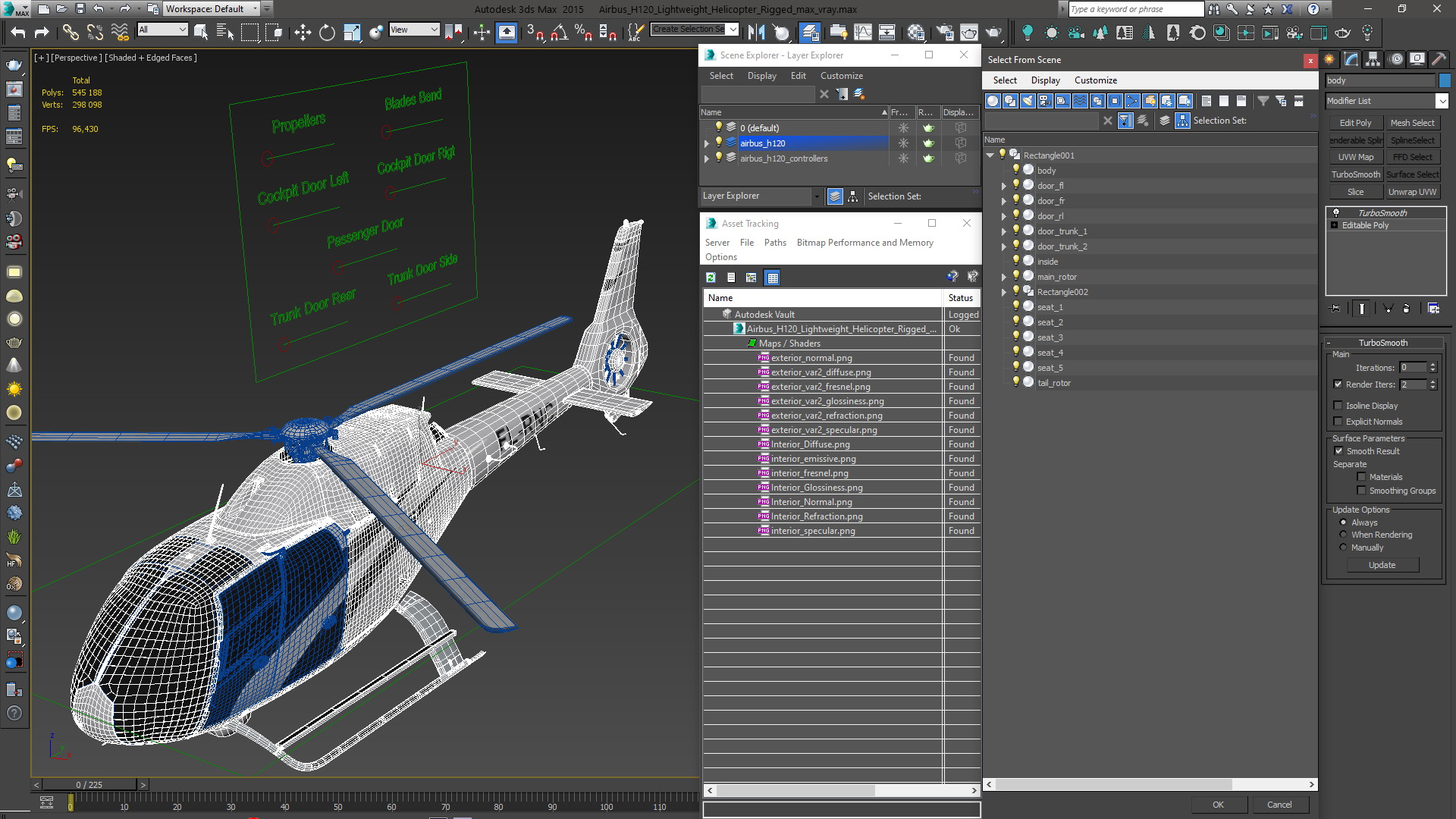1456x819 pixels.
Task: Open the Layer Explorer dropdown
Action: coord(761,196)
